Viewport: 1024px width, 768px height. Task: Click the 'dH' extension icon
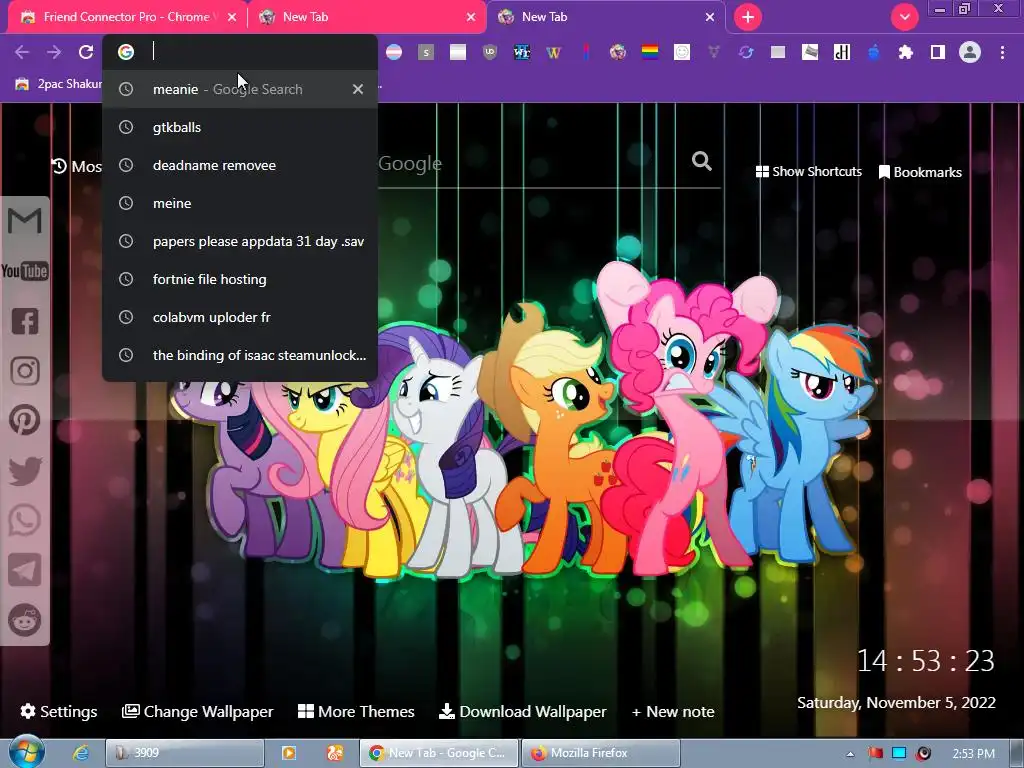842,52
